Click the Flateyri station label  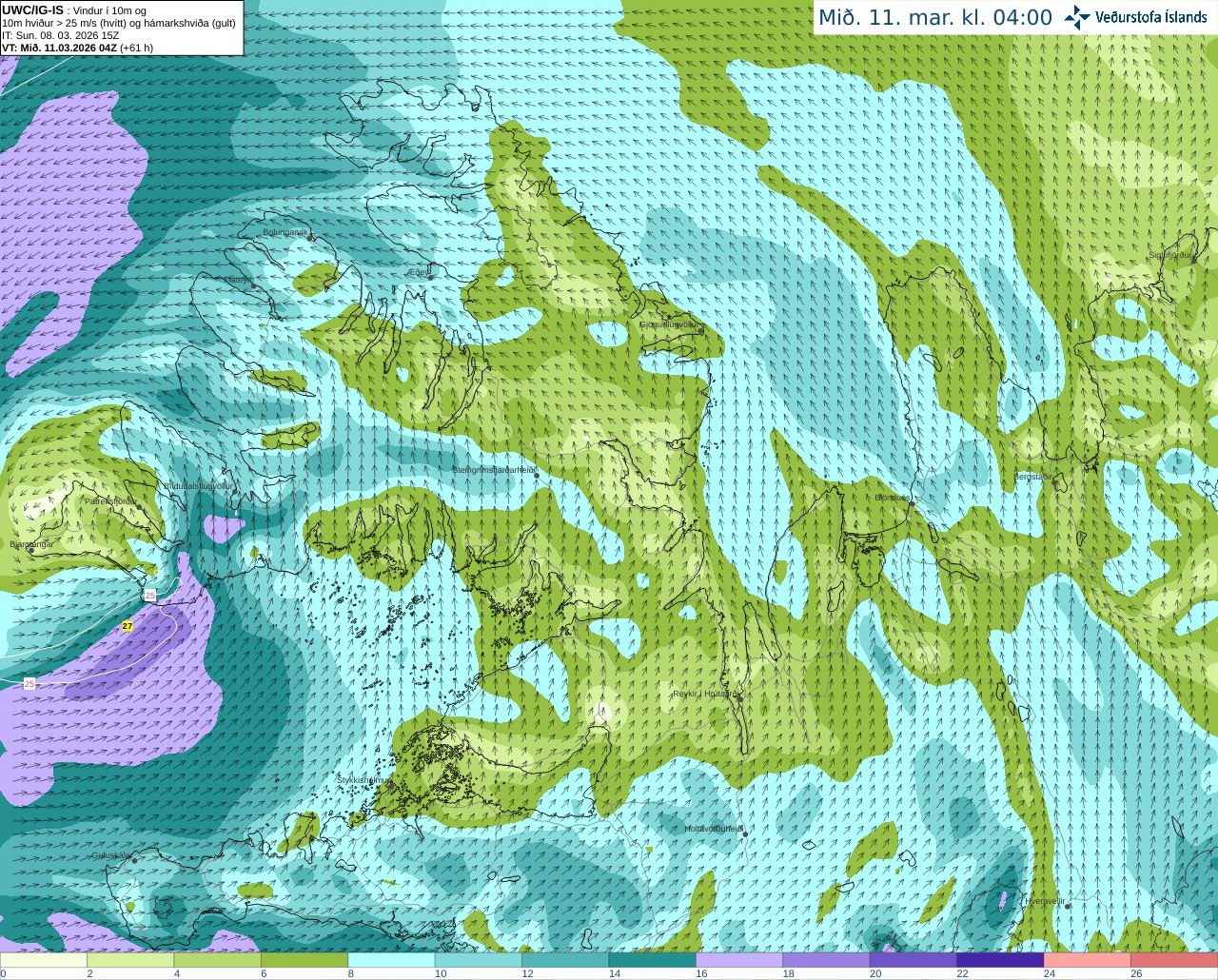(x=238, y=280)
